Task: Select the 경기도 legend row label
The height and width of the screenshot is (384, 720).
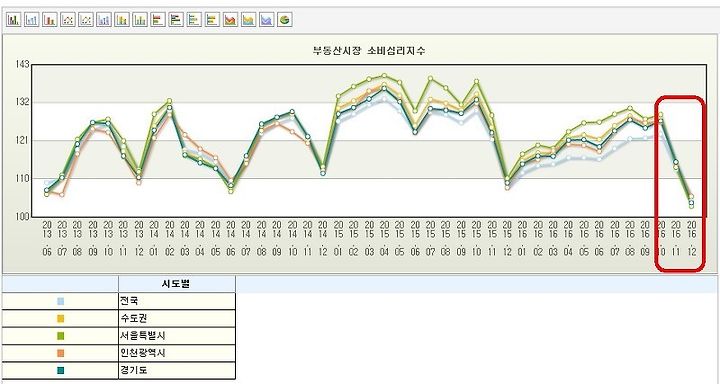Action: (x=134, y=370)
